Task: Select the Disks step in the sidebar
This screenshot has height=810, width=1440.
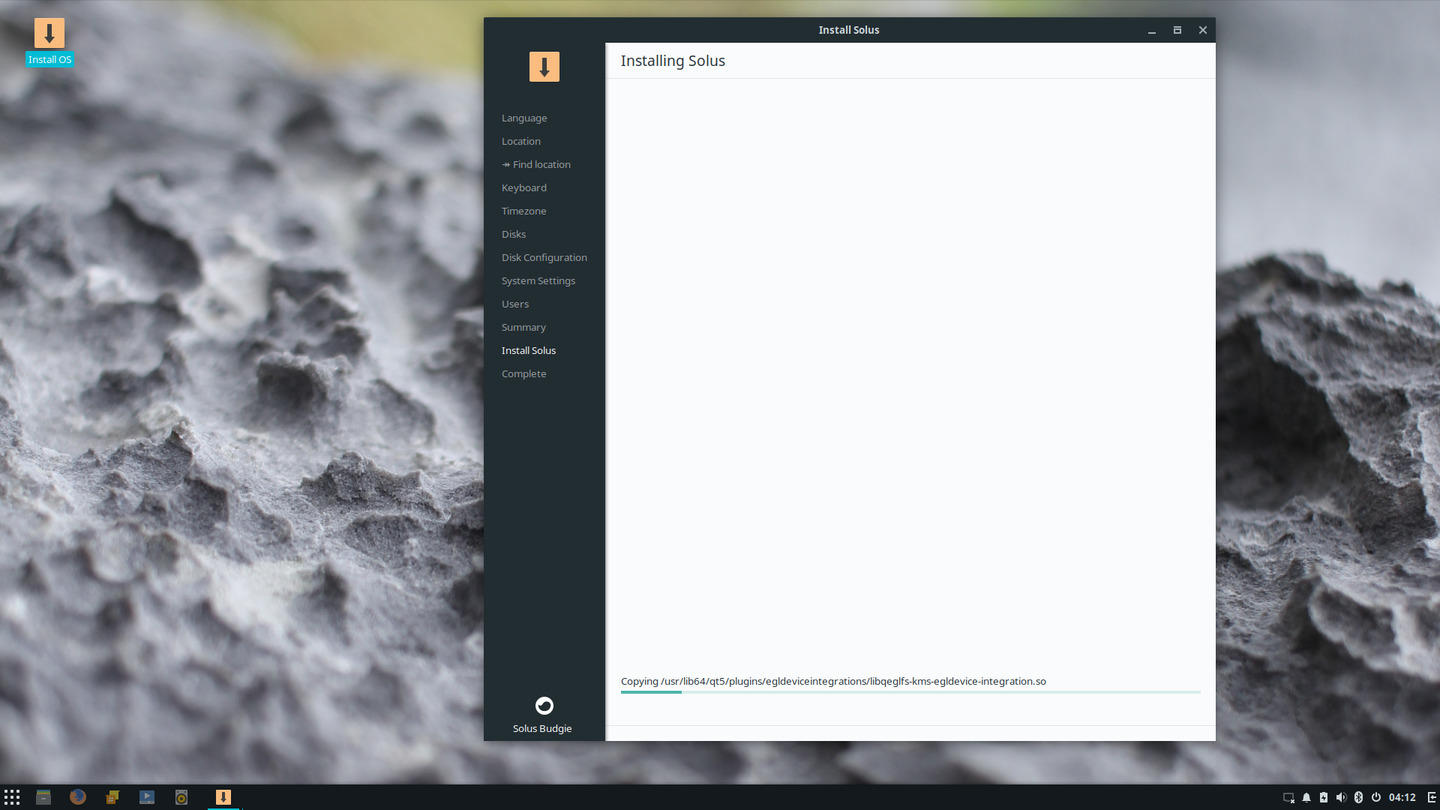Action: (x=514, y=234)
